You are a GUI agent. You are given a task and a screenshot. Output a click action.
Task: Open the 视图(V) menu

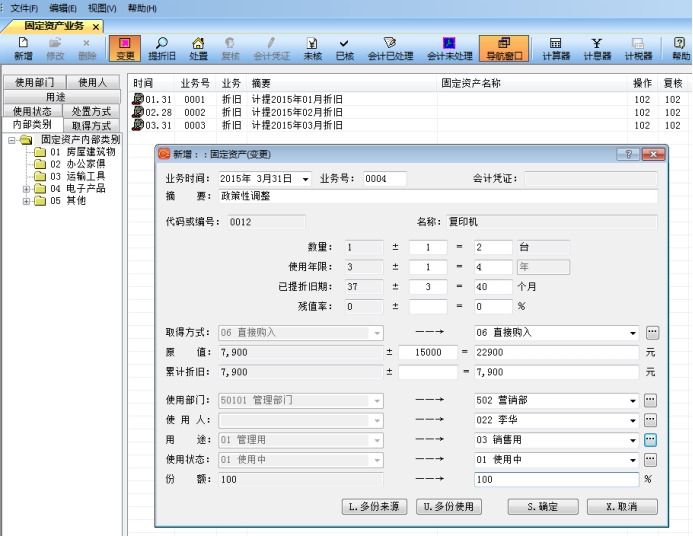coord(102,8)
